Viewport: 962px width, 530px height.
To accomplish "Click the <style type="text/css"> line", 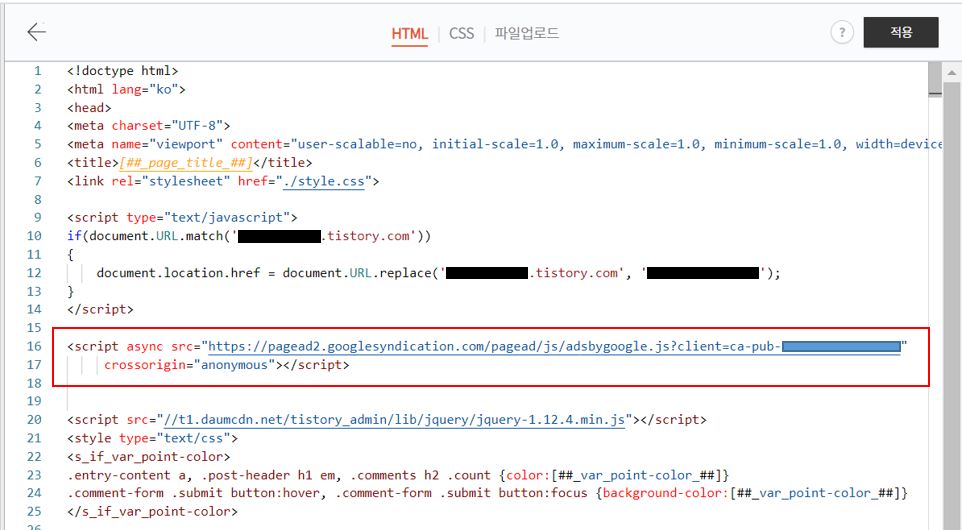I will pos(152,439).
